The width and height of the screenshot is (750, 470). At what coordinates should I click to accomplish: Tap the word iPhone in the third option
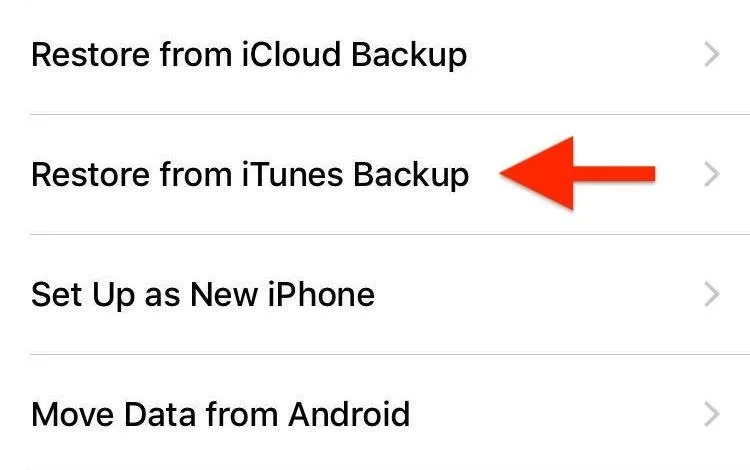[x=321, y=294]
